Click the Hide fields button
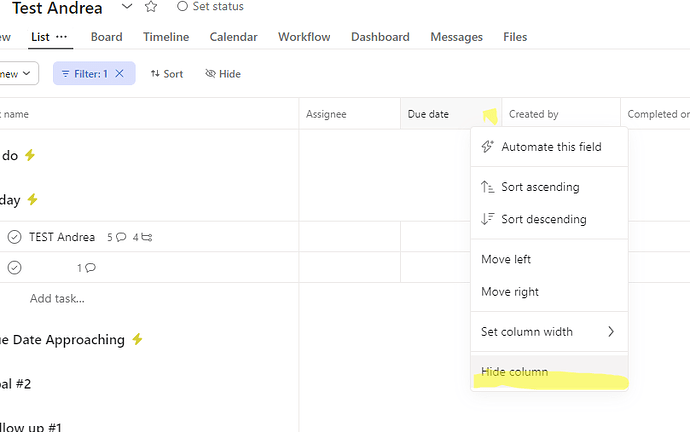The height and width of the screenshot is (432, 690). [x=223, y=73]
